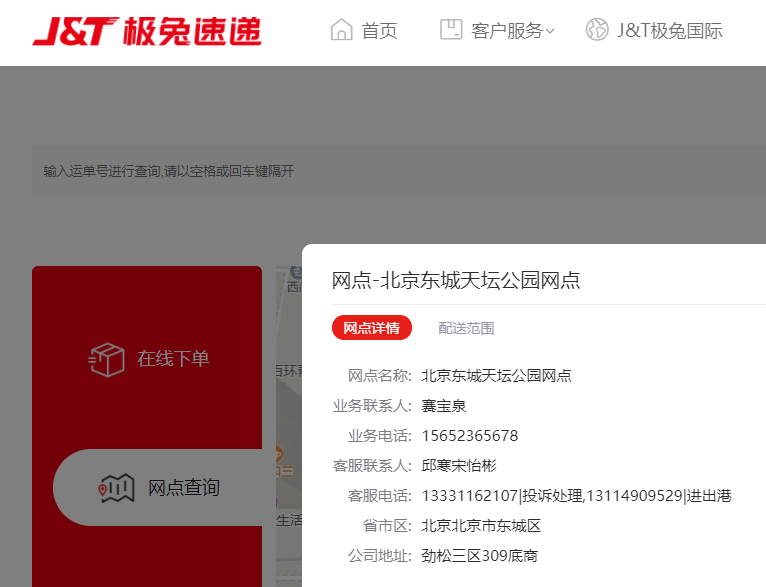Screen dimensions: 766x587
Task: Click the 客户服务 save-disk icon
Action: [x=451, y=29]
